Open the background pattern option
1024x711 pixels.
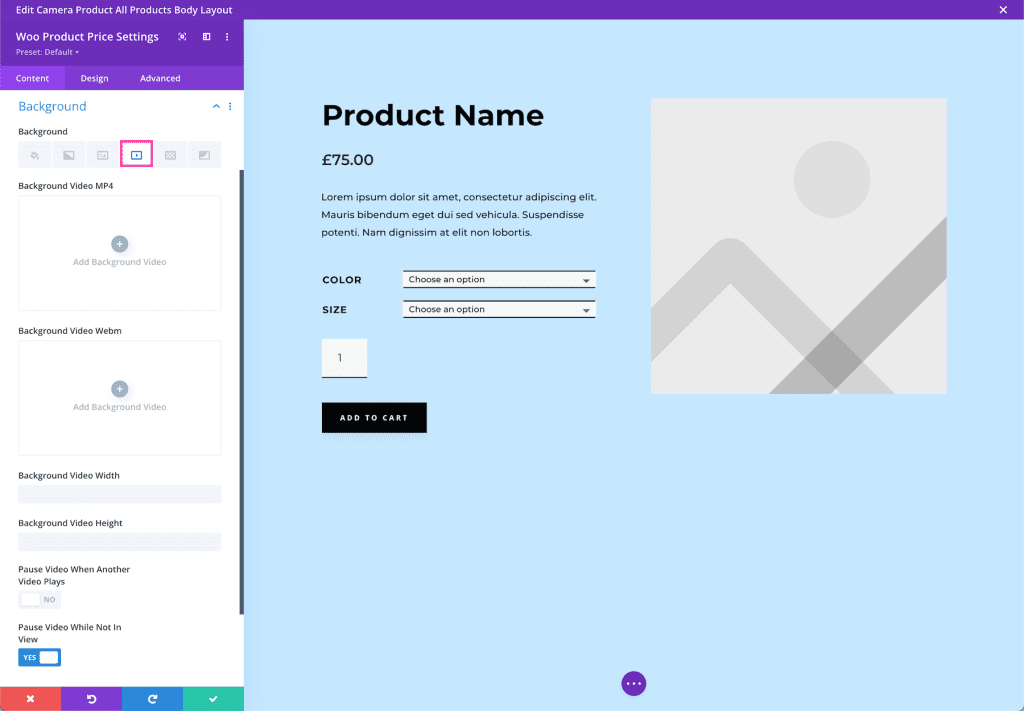(170, 154)
